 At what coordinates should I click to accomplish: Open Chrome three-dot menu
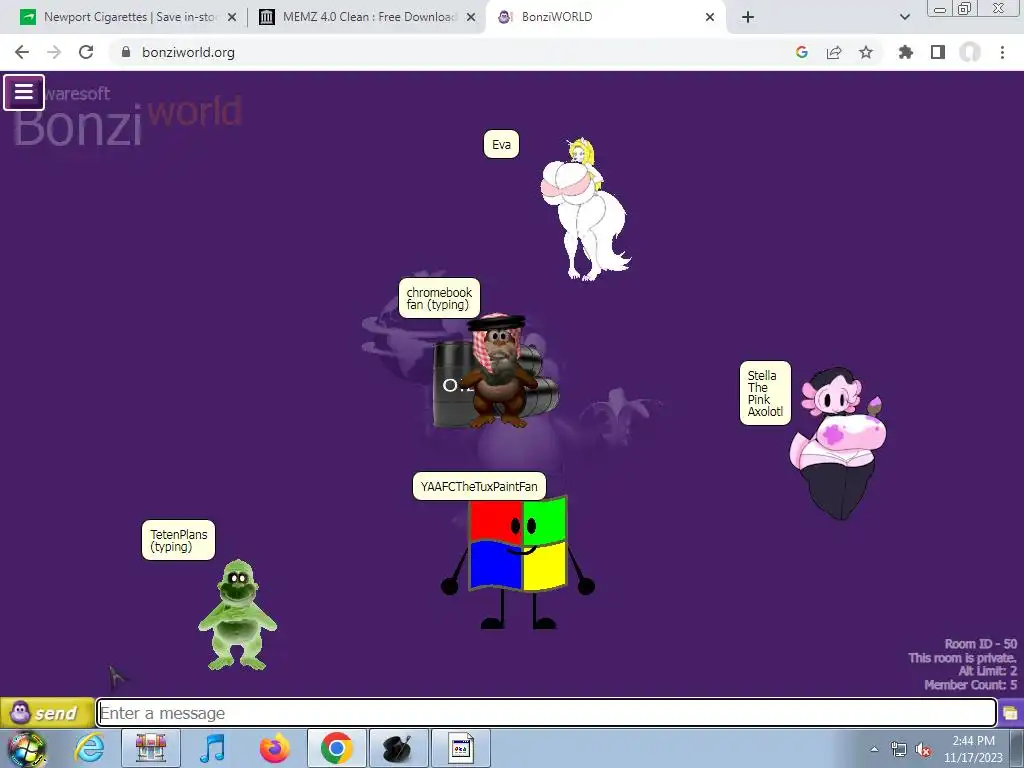coord(1002,52)
